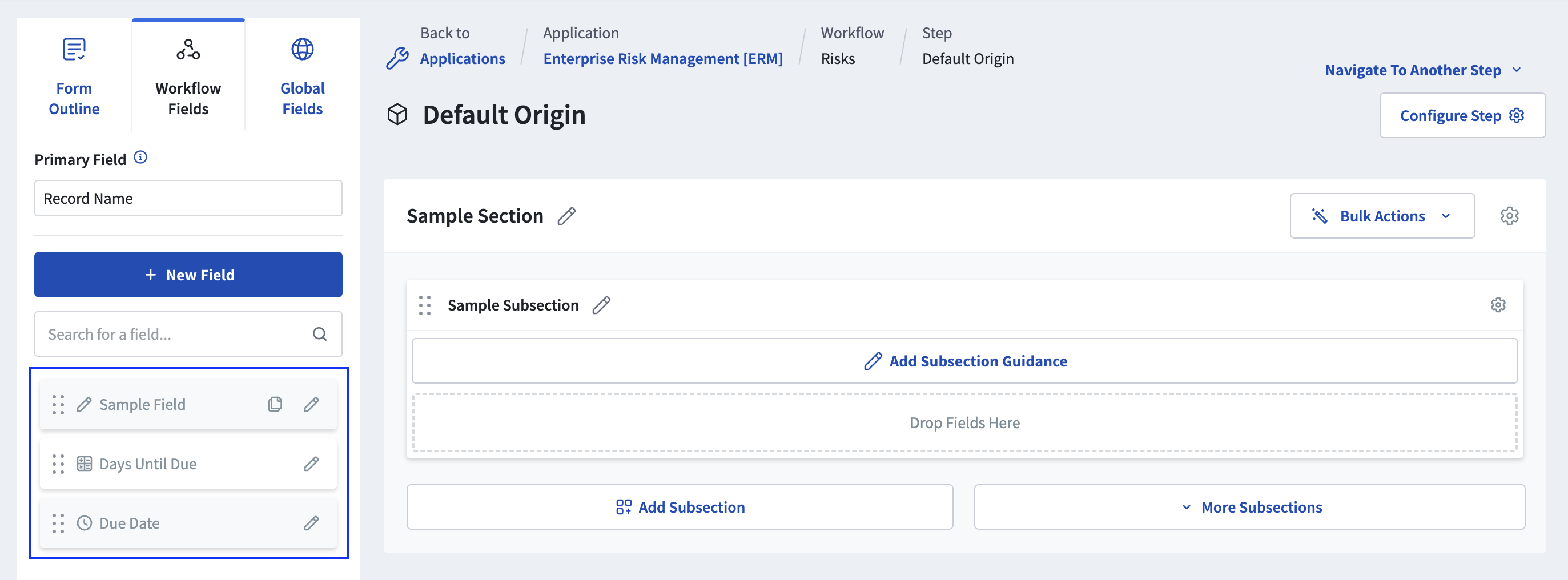This screenshot has height=580, width=1568.
Task: Click the Record Name input field
Action: point(187,198)
